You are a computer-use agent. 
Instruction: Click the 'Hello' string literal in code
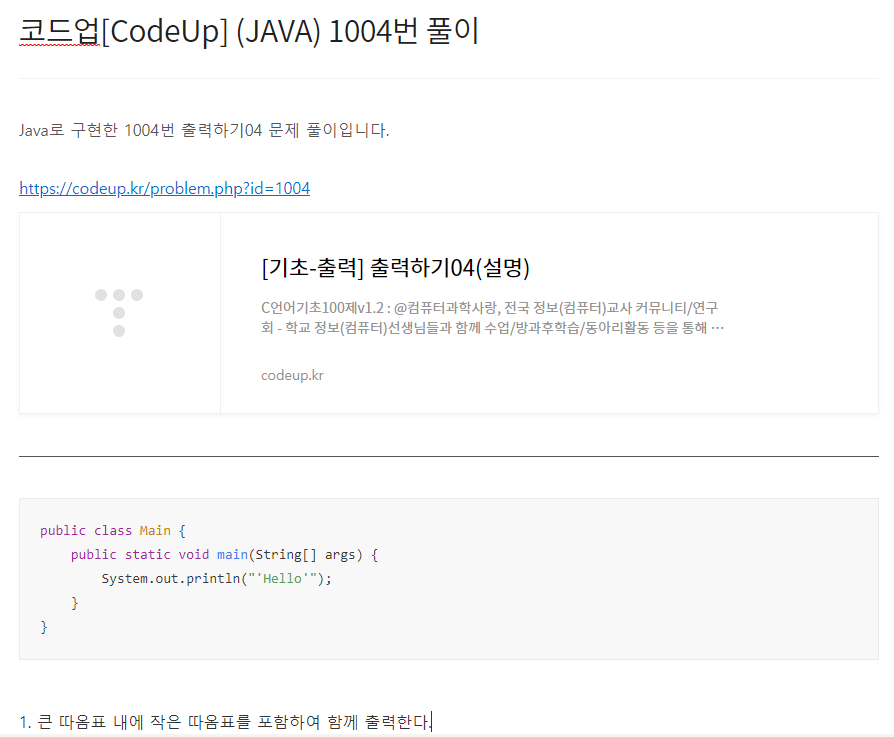(283, 579)
